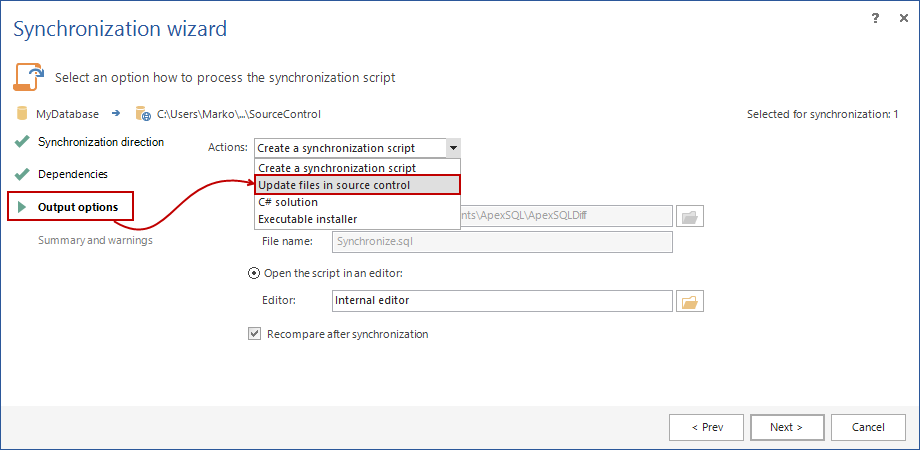Click the SourceControl destination folder icon
Image resolution: width=920 pixels, height=450 pixels.
point(143,114)
